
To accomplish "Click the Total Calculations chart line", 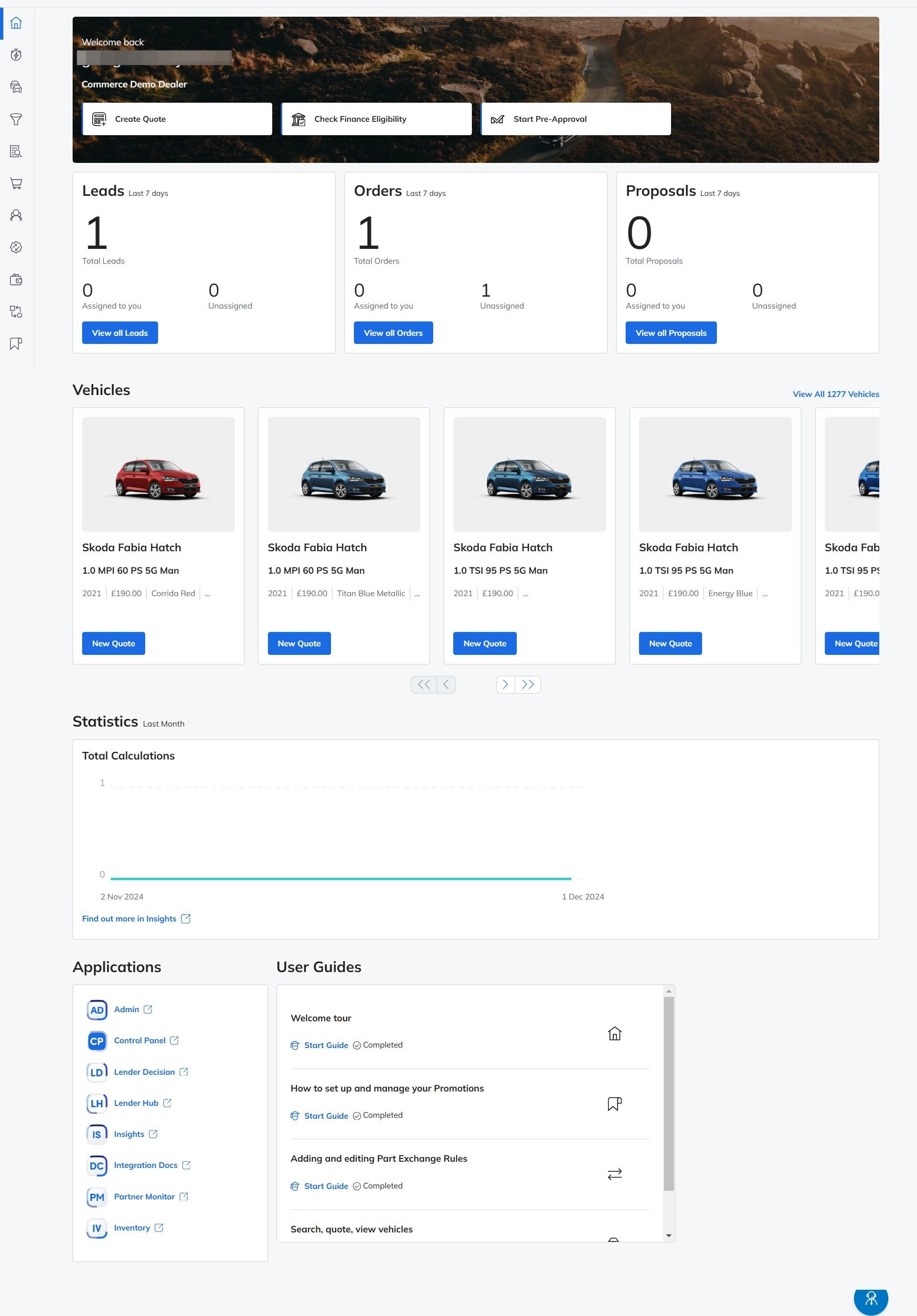I will (341, 878).
